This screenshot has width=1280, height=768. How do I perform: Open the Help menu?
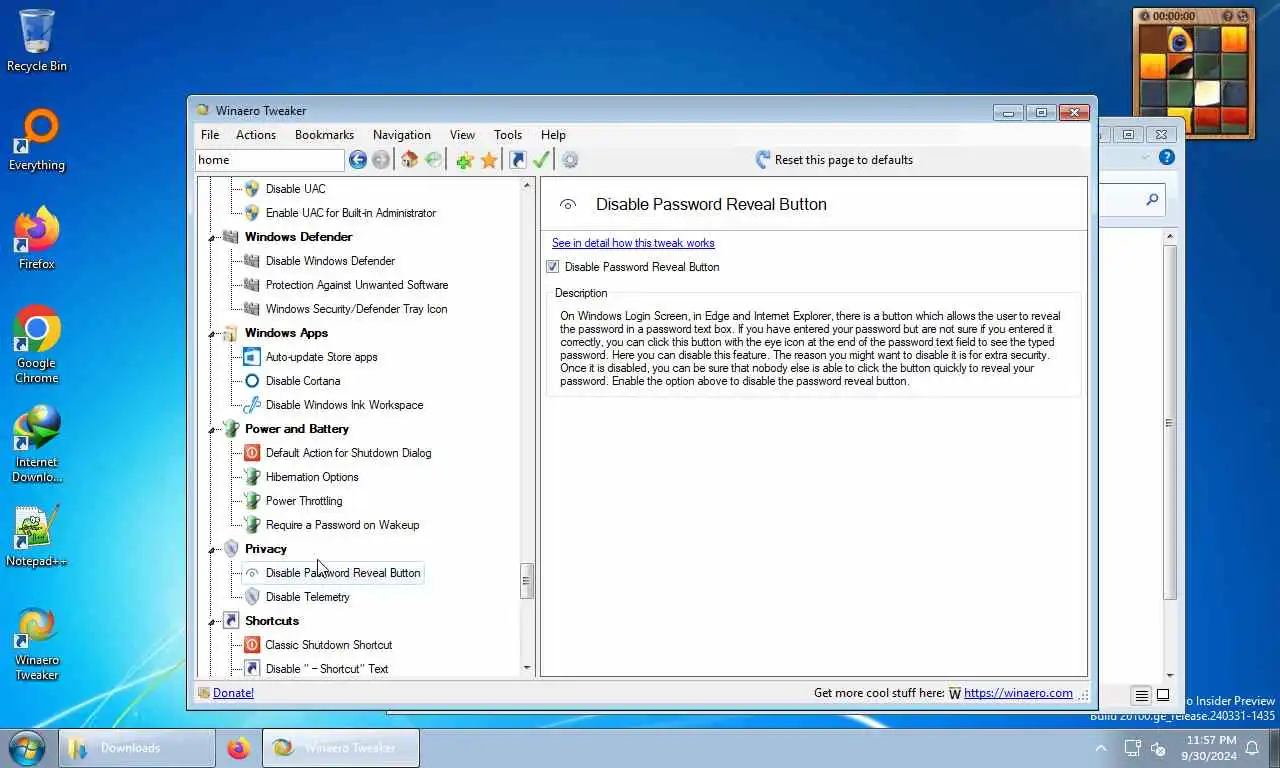point(553,135)
